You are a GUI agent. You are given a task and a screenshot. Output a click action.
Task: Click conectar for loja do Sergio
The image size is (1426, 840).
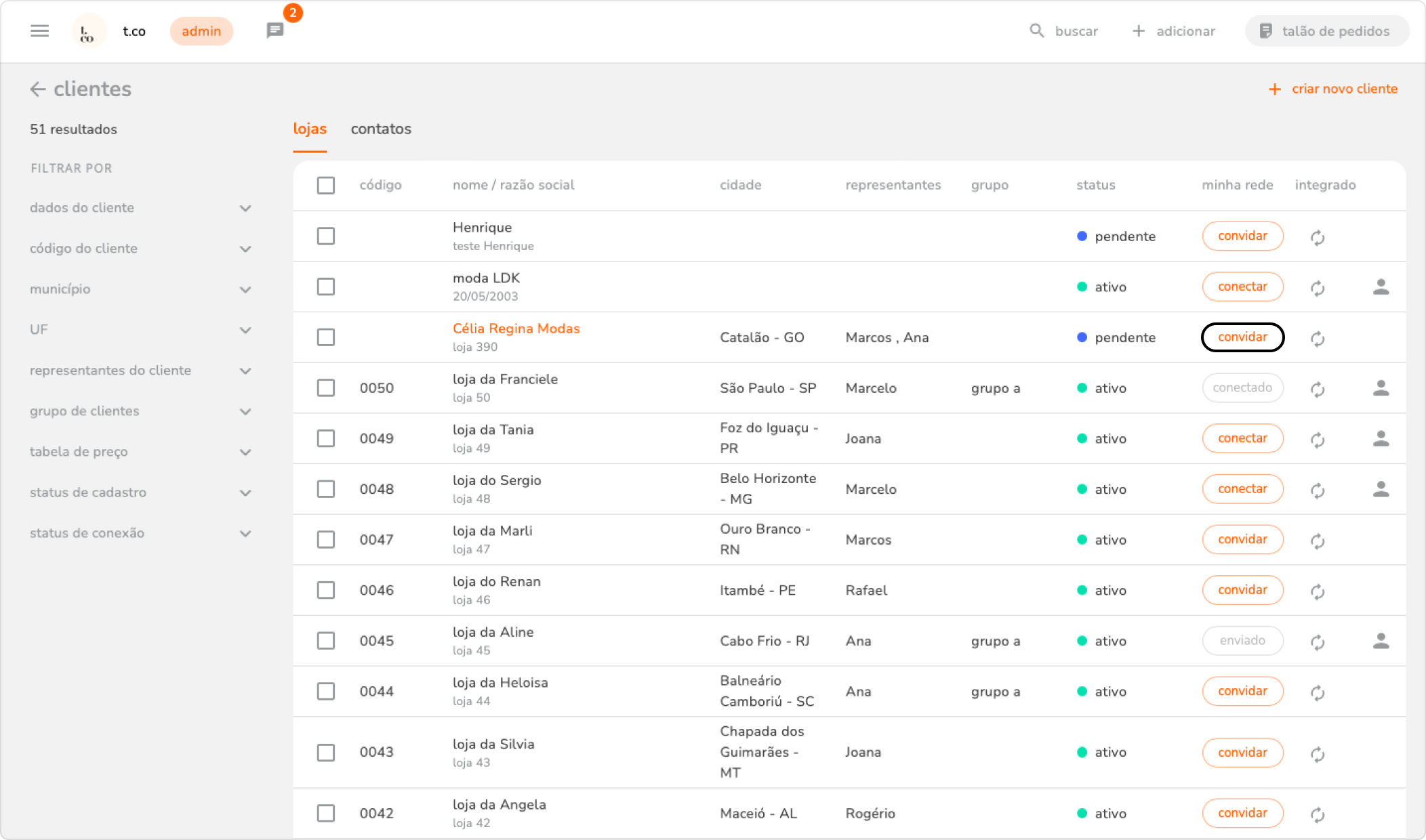[x=1242, y=489]
